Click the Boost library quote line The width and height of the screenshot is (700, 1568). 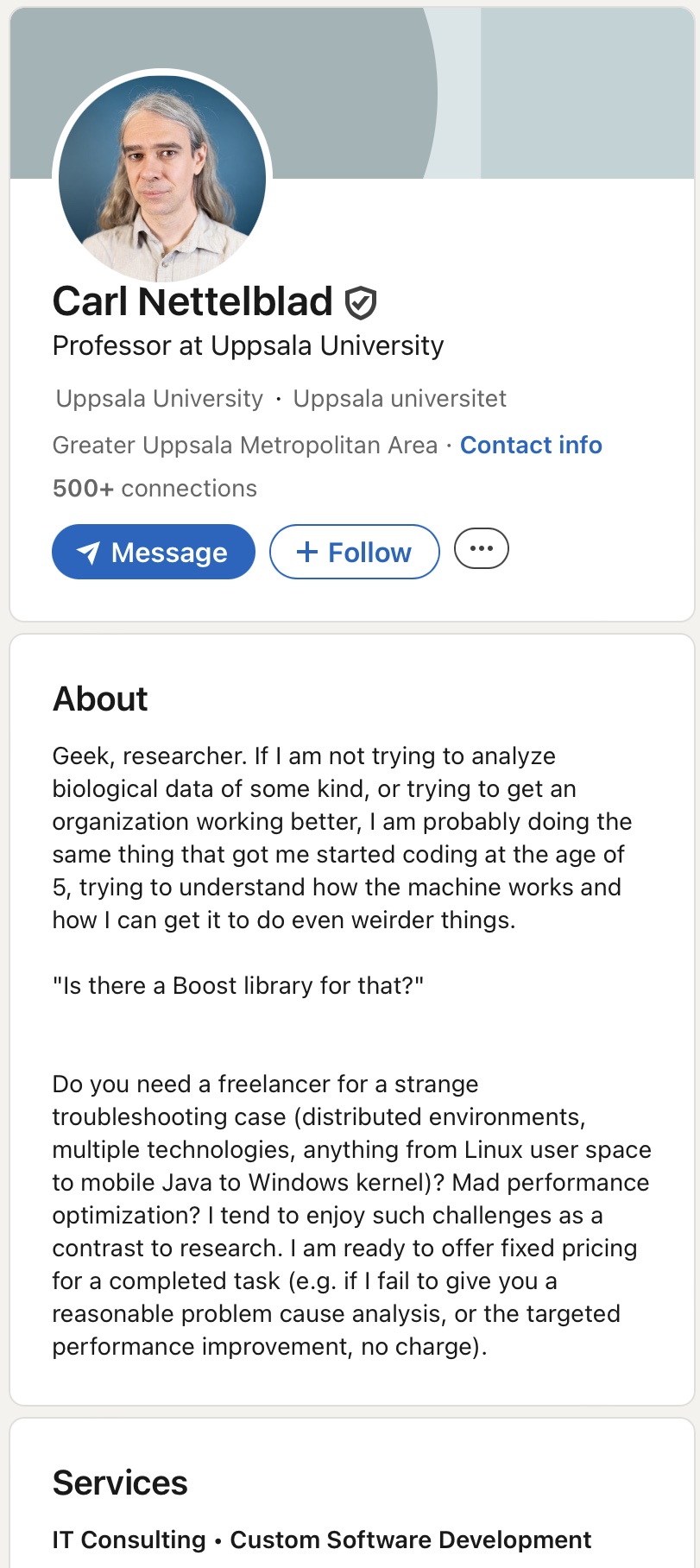click(238, 986)
